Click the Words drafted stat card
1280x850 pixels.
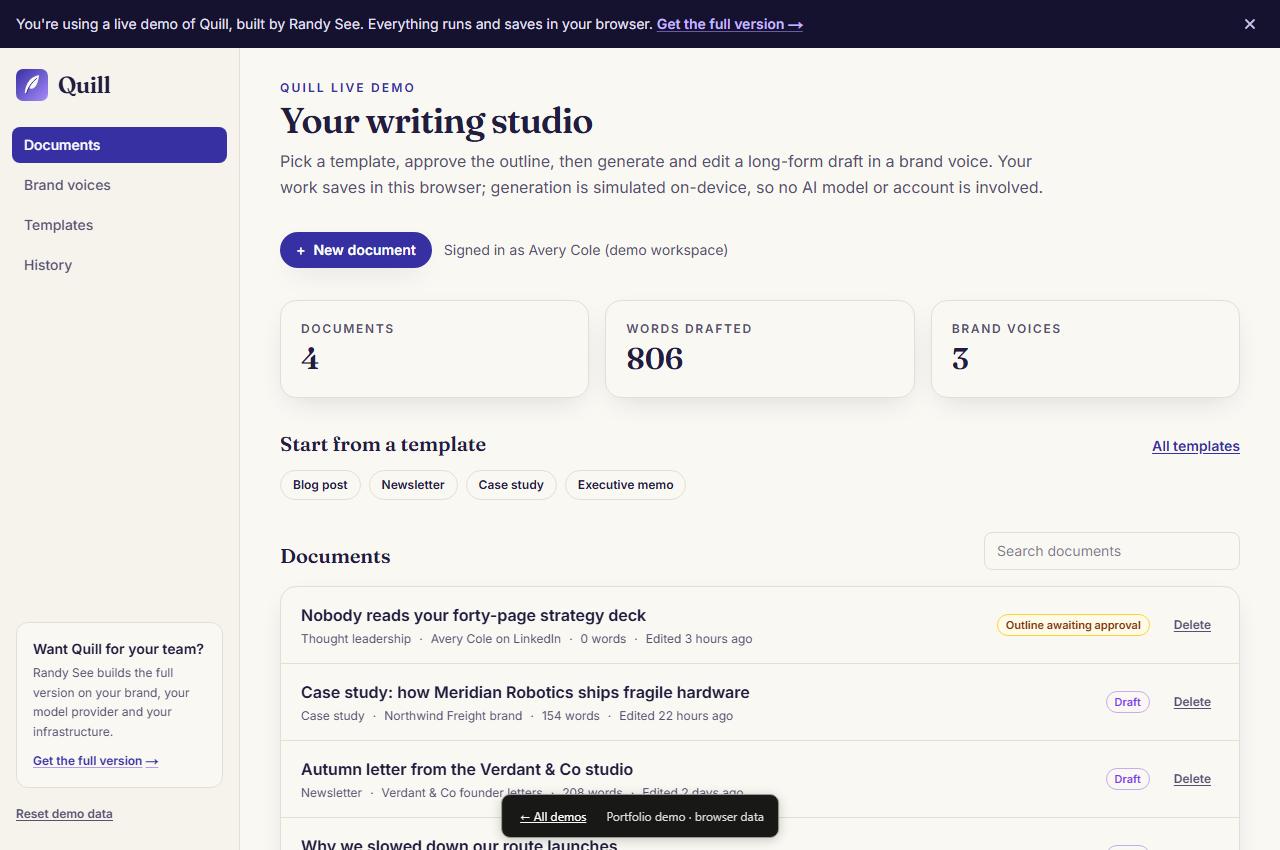(x=760, y=349)
